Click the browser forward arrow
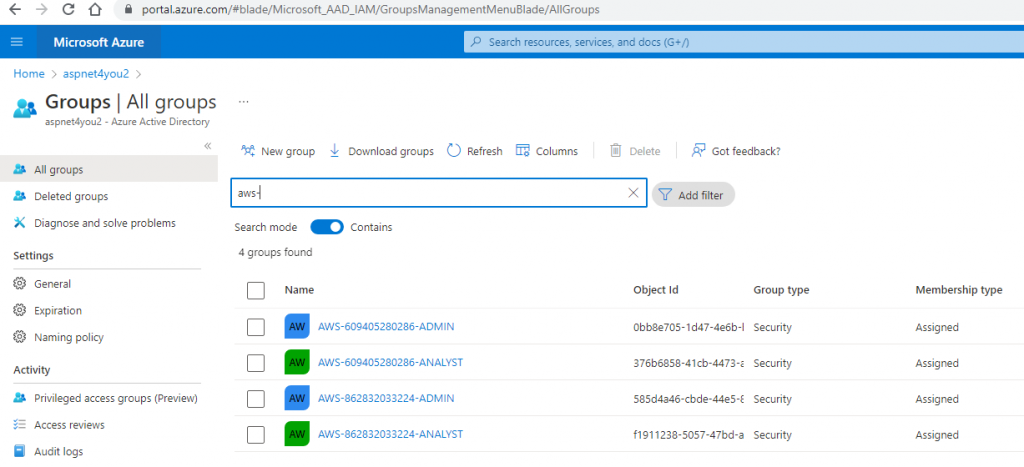This screenshot has height=467, width=1024. (41, 10)
